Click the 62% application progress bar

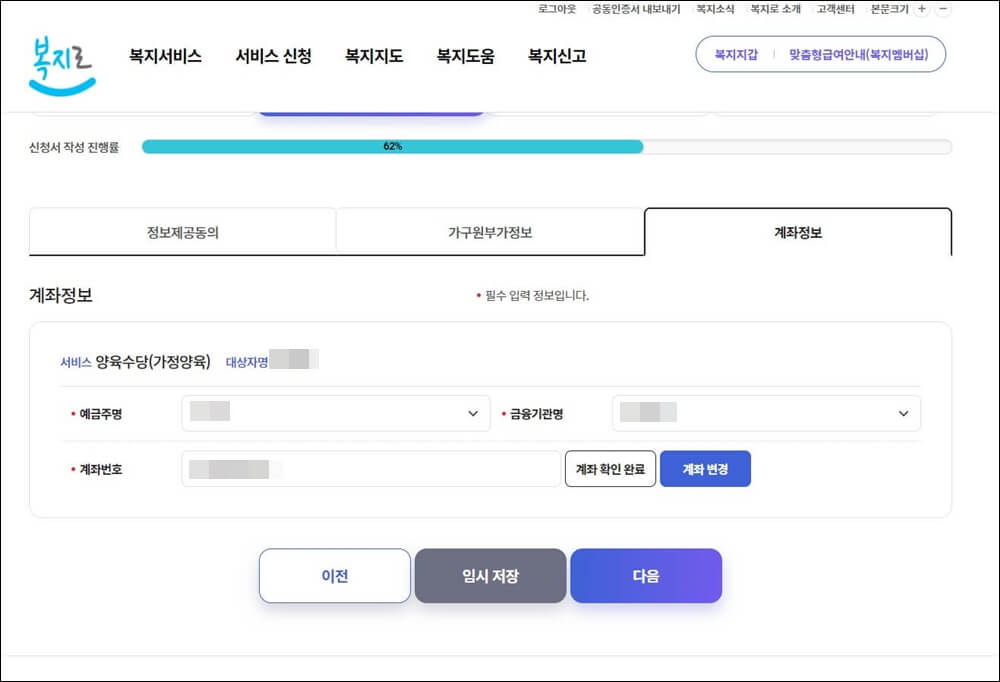click(x=393, y=147)
